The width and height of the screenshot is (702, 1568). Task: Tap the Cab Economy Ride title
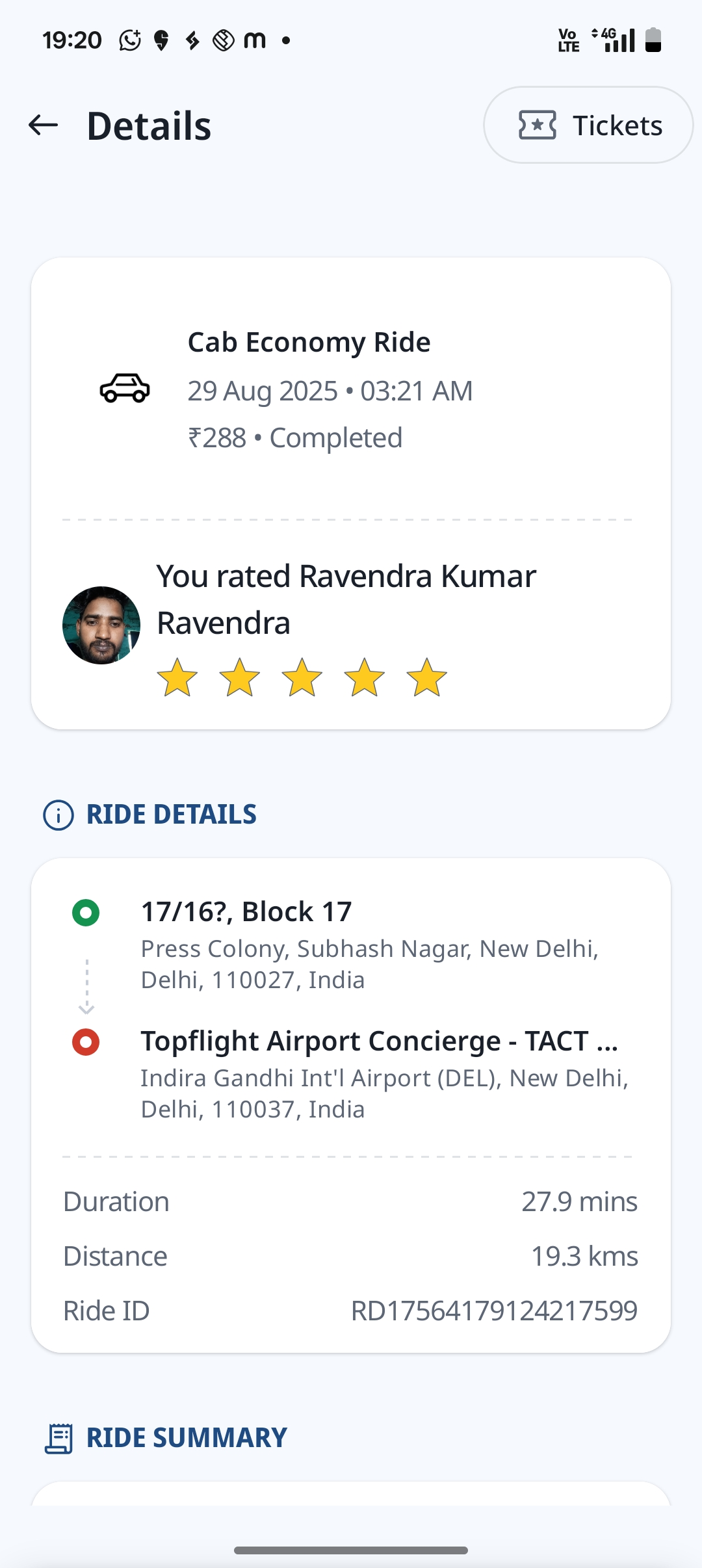[x=309, y=342]
